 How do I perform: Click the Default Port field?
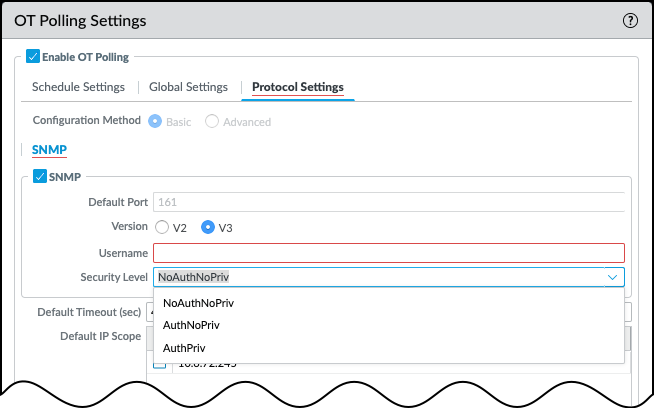[388, 202]
